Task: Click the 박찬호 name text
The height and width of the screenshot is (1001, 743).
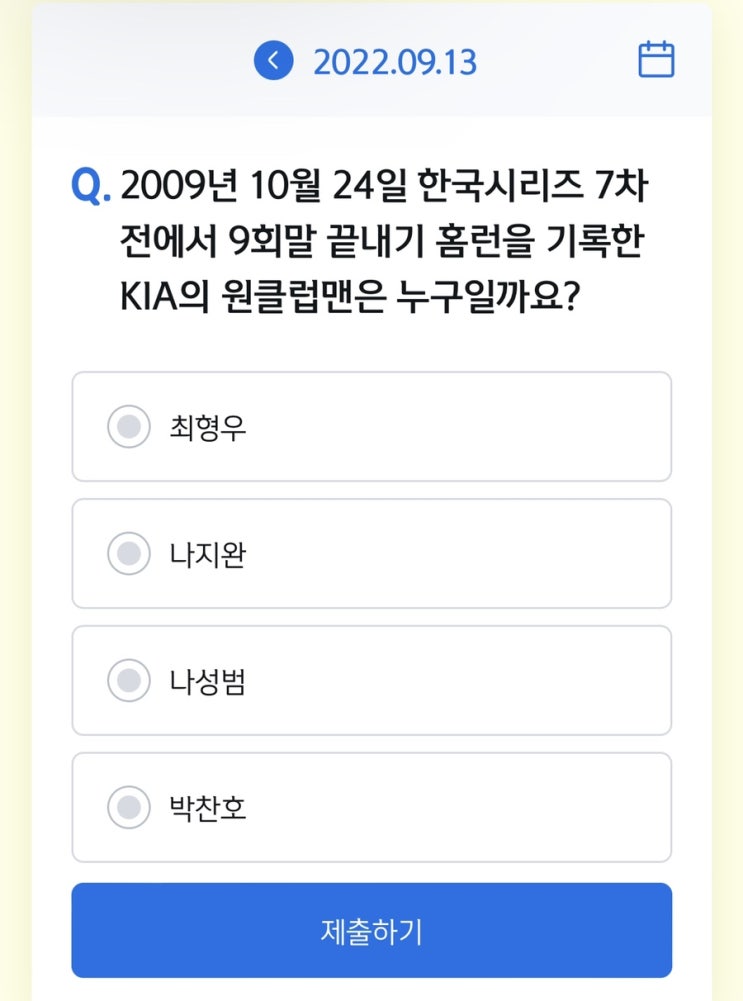Action: pos(208,808)
